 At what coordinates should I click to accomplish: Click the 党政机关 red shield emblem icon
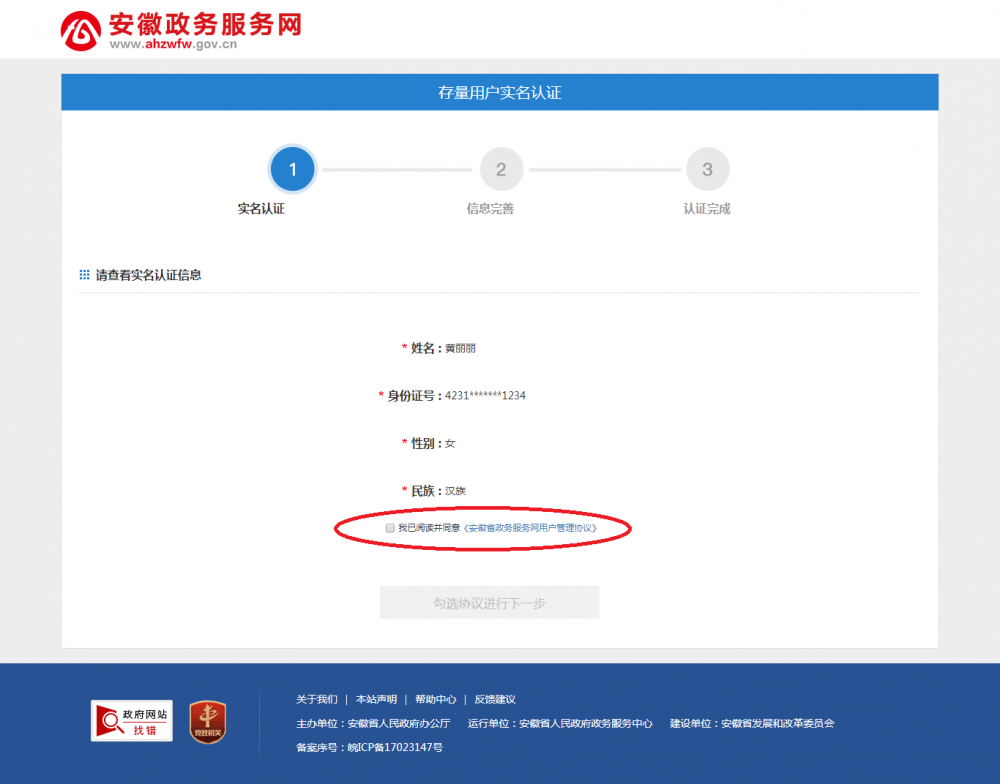tap(205, 720)
